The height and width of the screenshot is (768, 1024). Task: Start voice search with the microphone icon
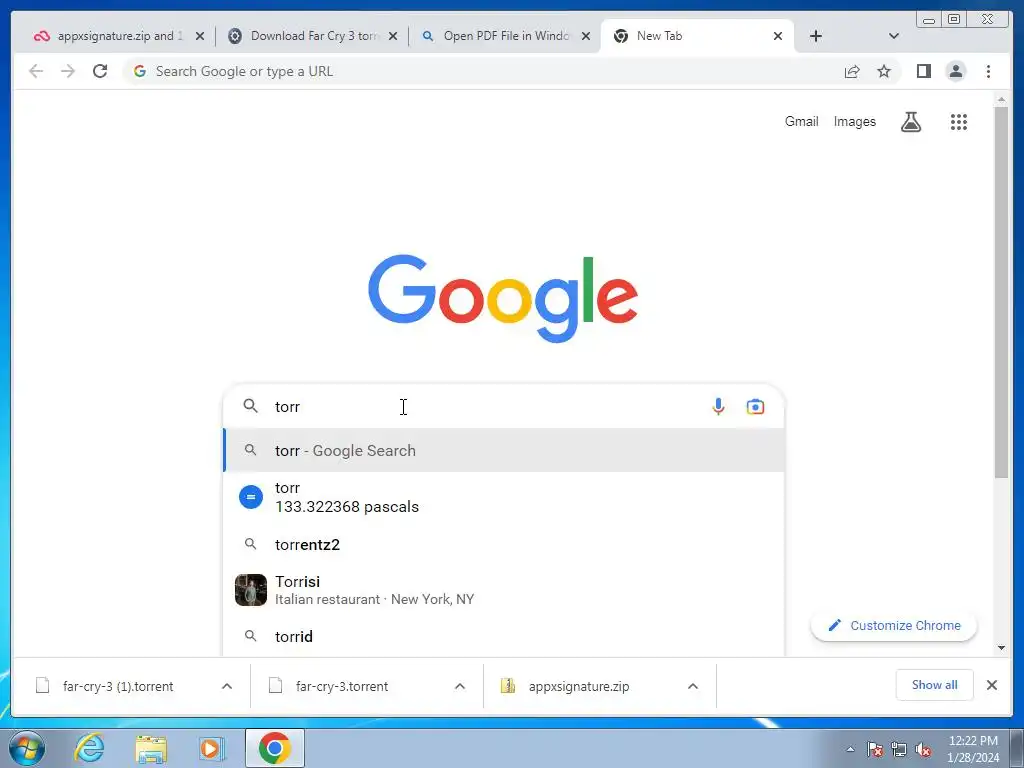click(718, 407)
